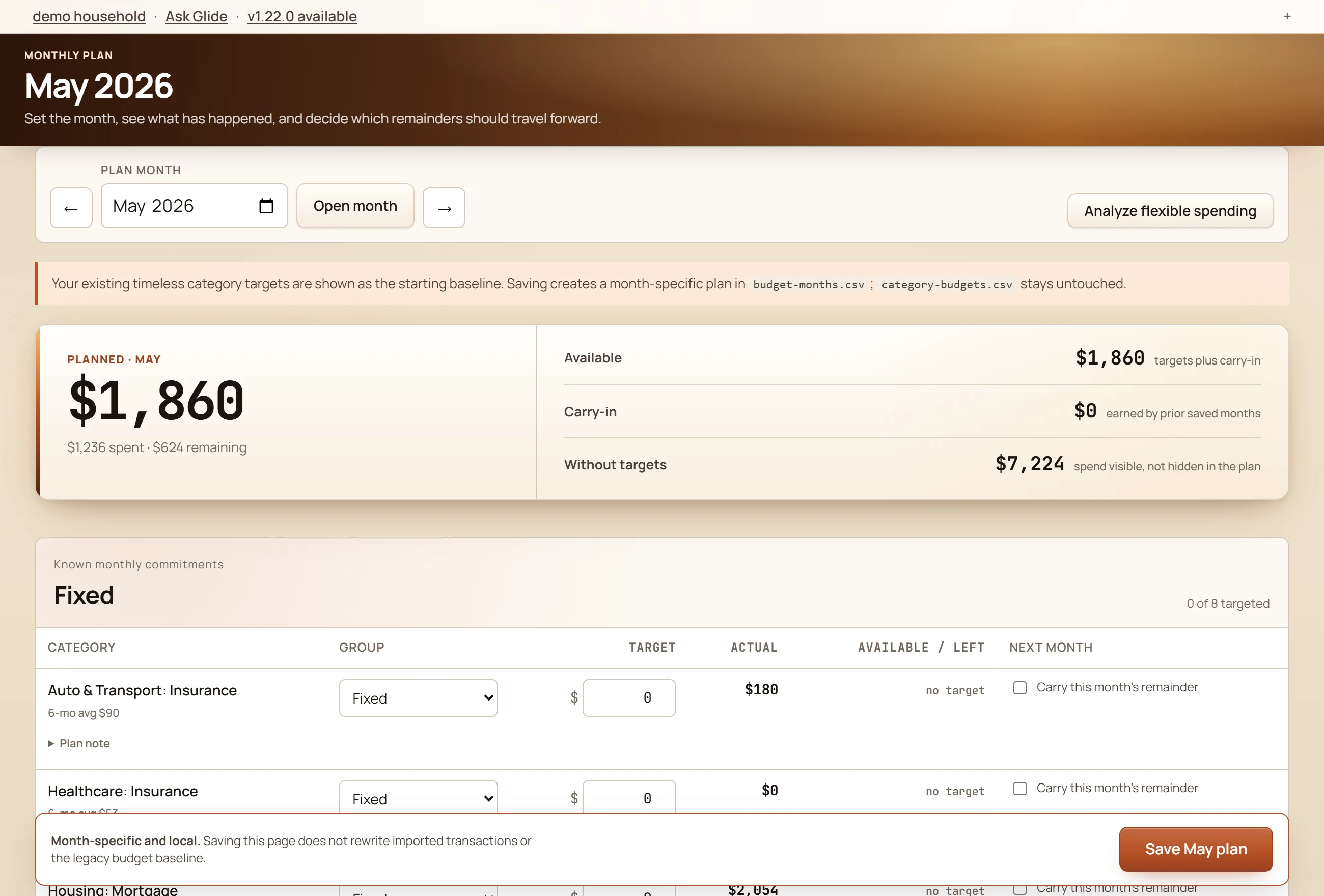This screenshot has width=1324, height=896.
Task: Tick carry remainder for Auto & Transport: Insurance
Action: tap(1020, 687)
